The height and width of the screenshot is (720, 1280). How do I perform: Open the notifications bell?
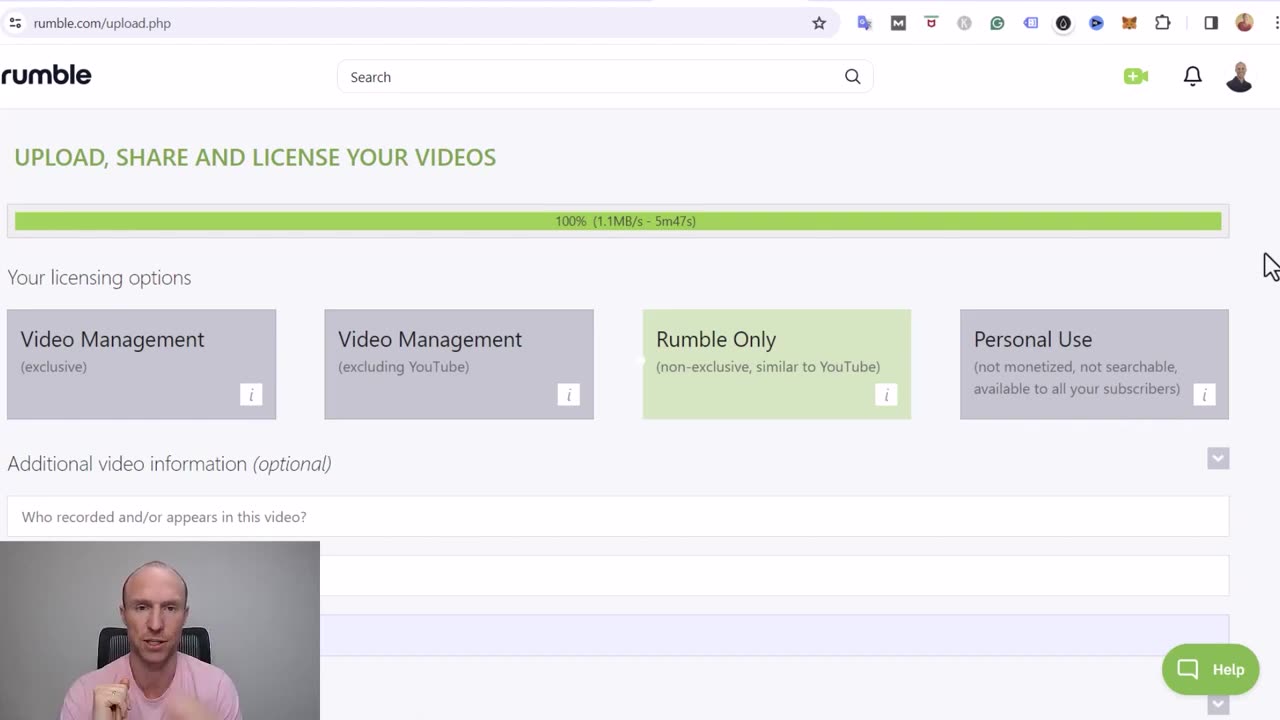pos(1192,76)
